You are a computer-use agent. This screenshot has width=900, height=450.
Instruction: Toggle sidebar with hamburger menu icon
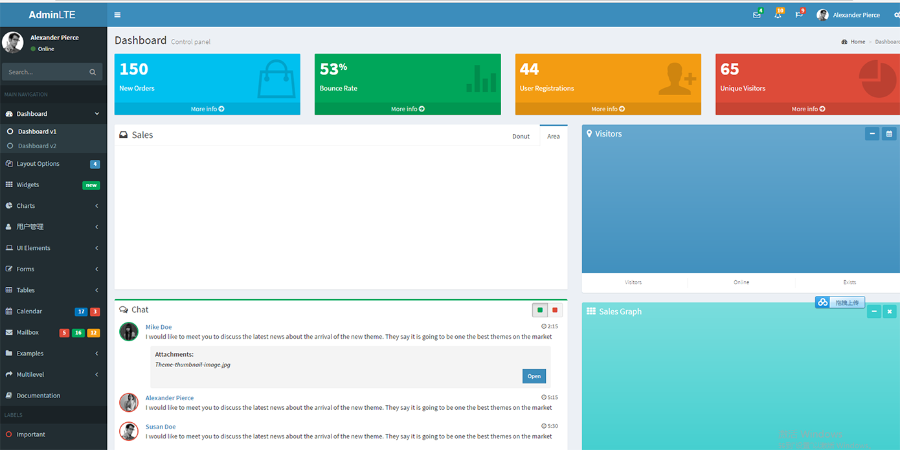pos(118,15)
